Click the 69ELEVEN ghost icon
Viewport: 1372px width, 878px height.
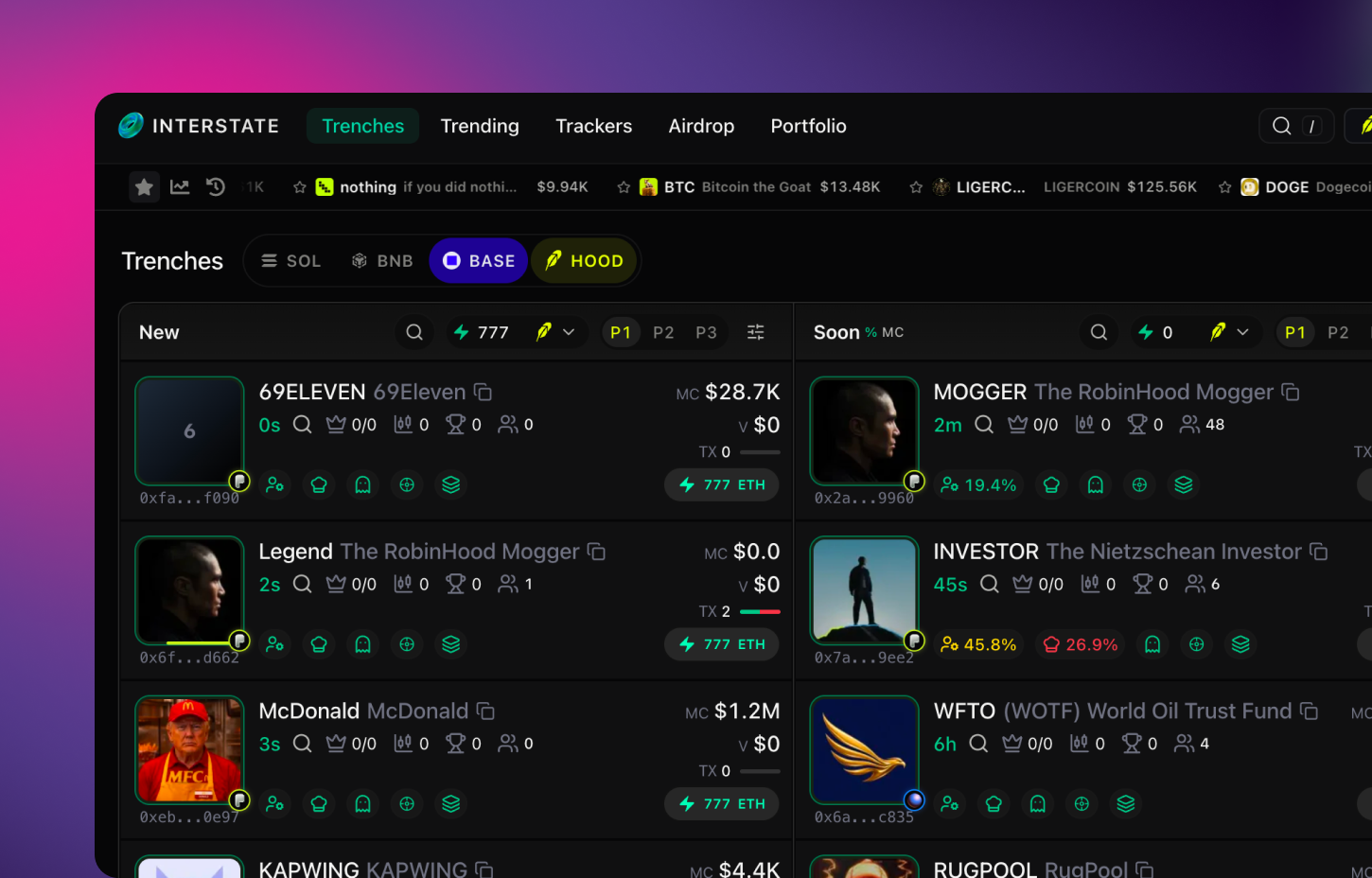tap(362, 485)
